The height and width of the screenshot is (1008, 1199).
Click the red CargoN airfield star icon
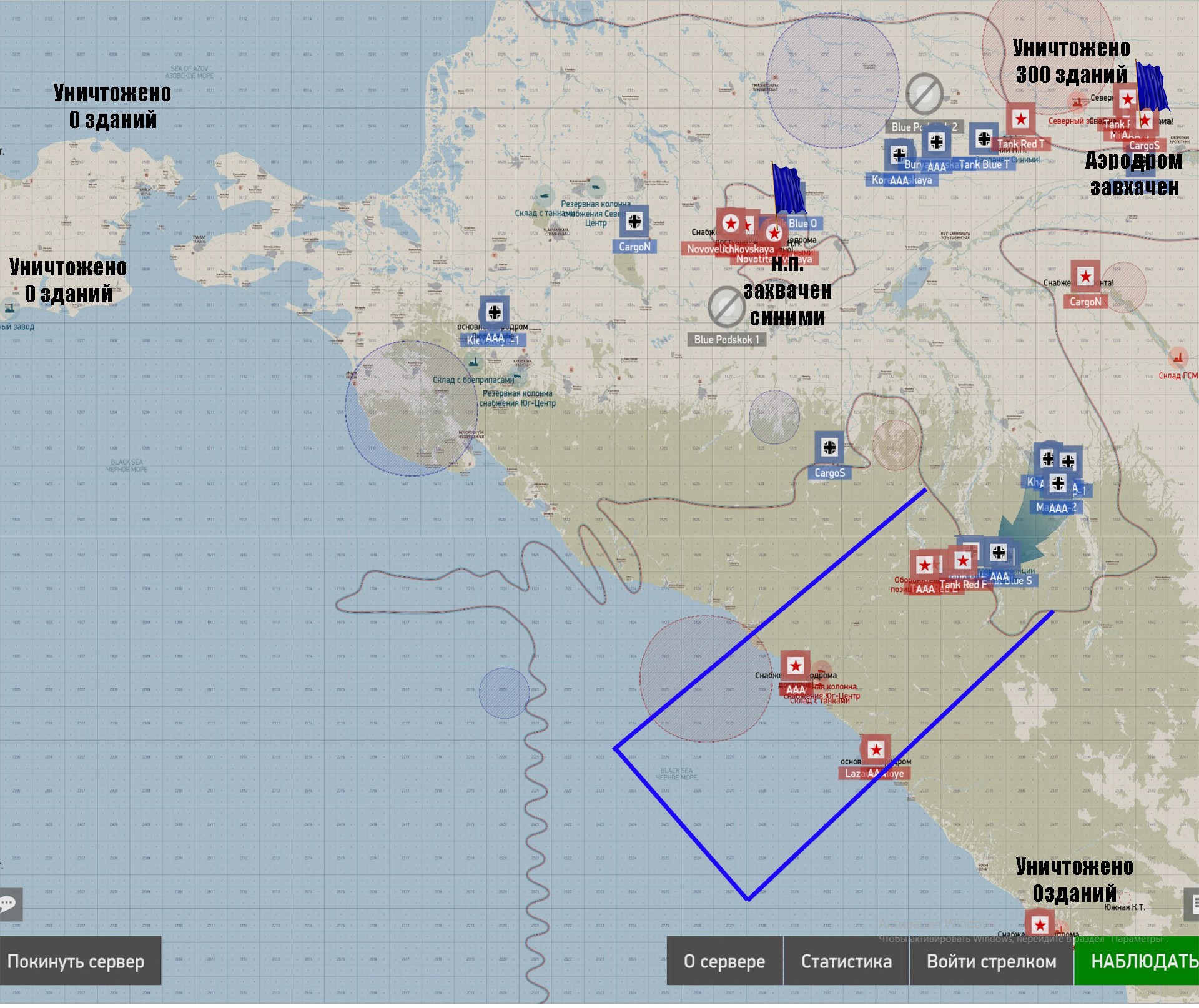point(1085,276)
